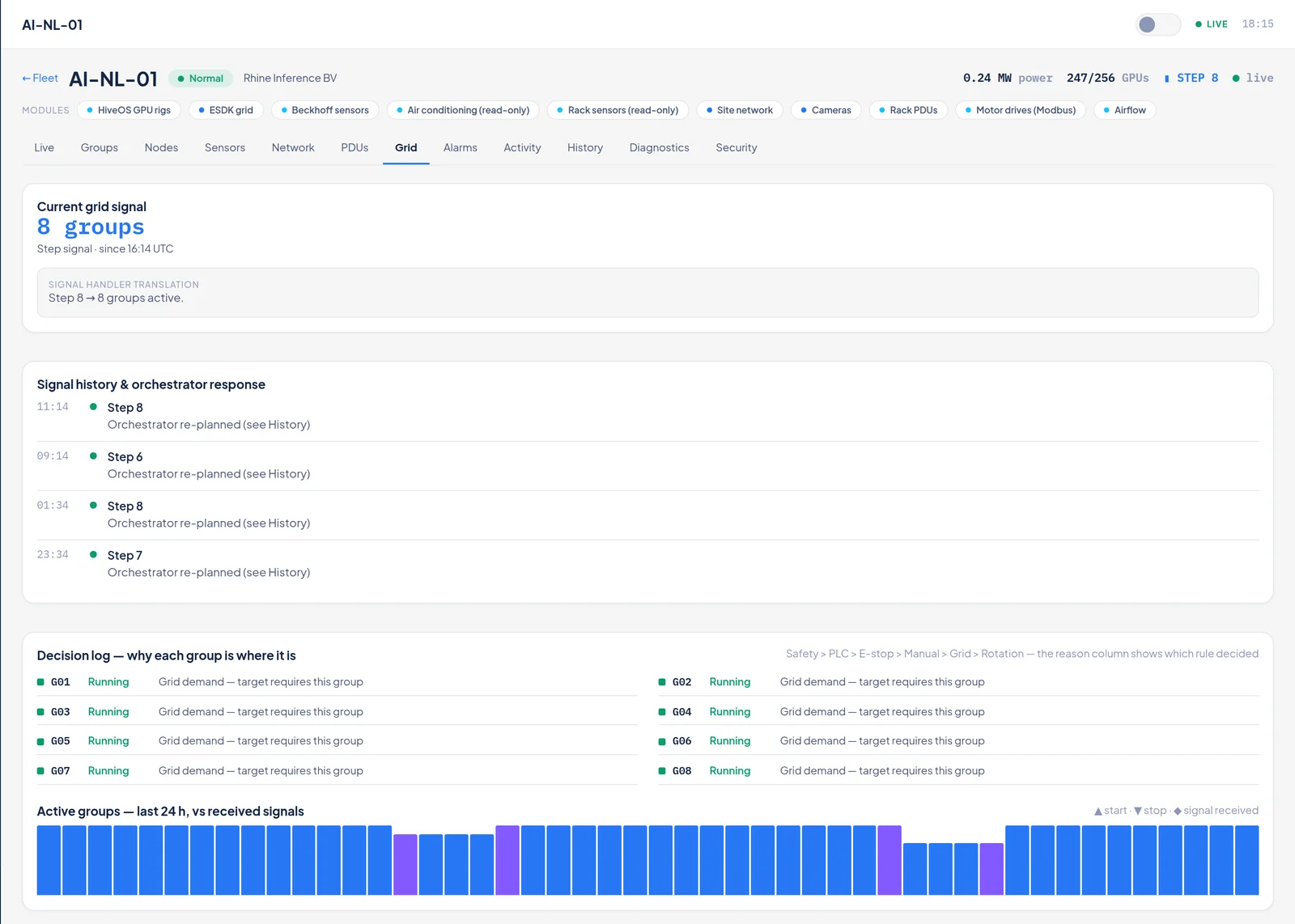Viewport: 1295px width, 924px height.
Task: Open the Nodes tab
Action: [161, 147]
